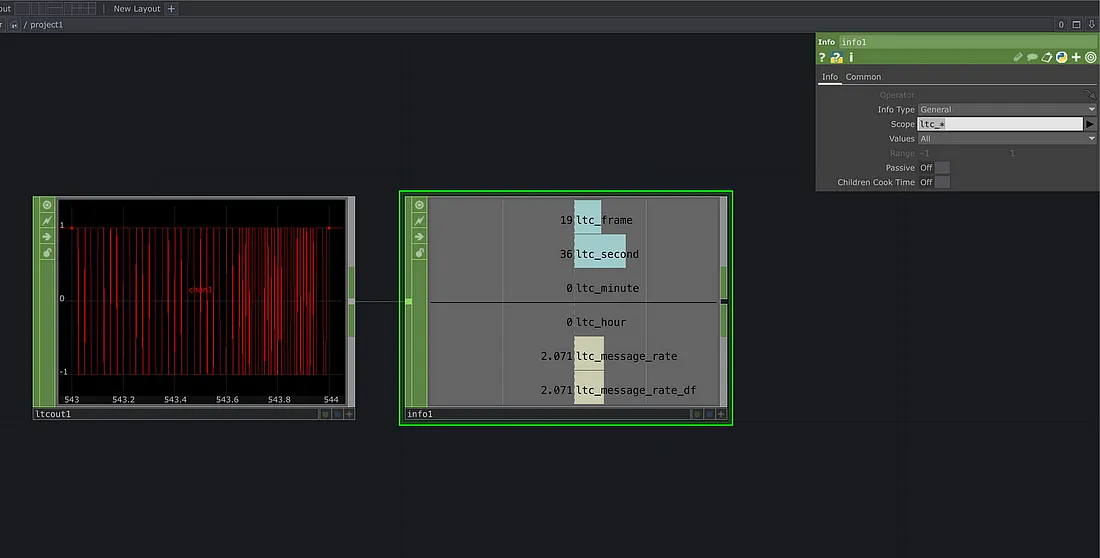
Task: Toggle info1 bottom blue flag button
Action: (x=709, y=414)
